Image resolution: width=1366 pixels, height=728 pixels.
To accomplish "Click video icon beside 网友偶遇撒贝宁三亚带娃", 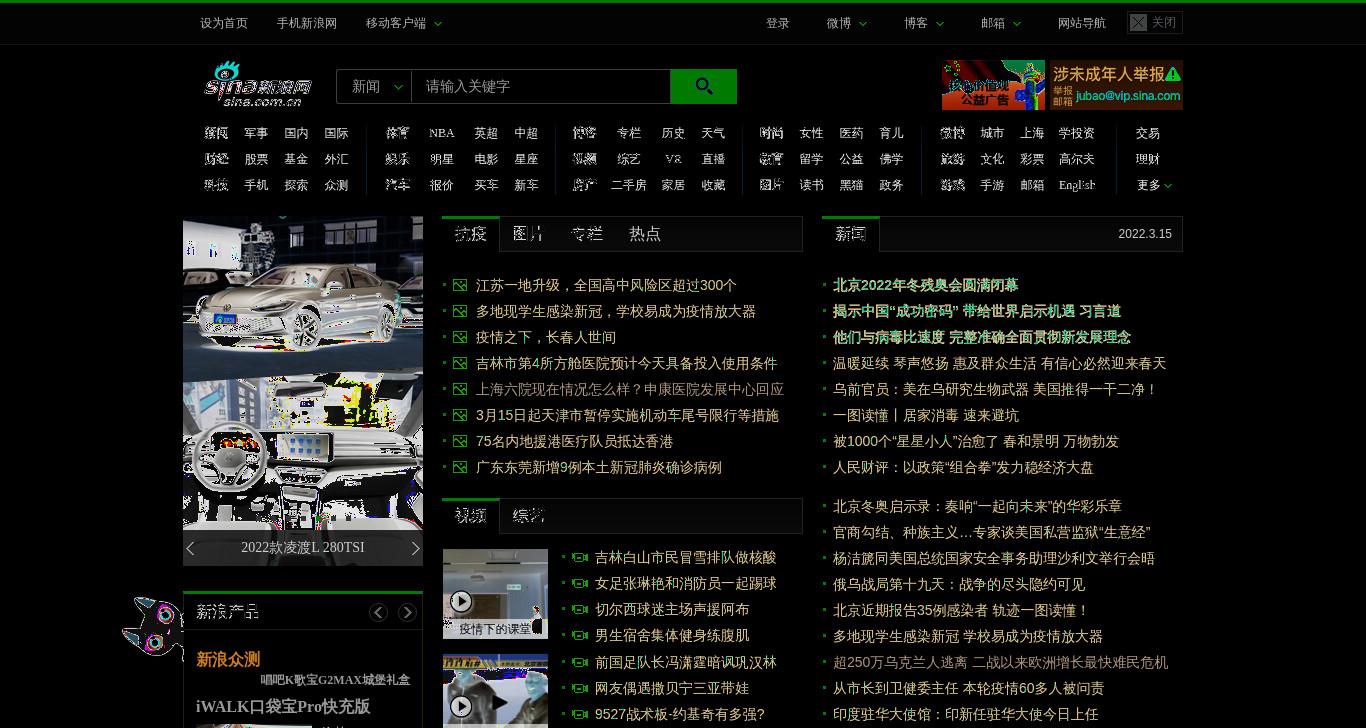I will click(579, 688).
